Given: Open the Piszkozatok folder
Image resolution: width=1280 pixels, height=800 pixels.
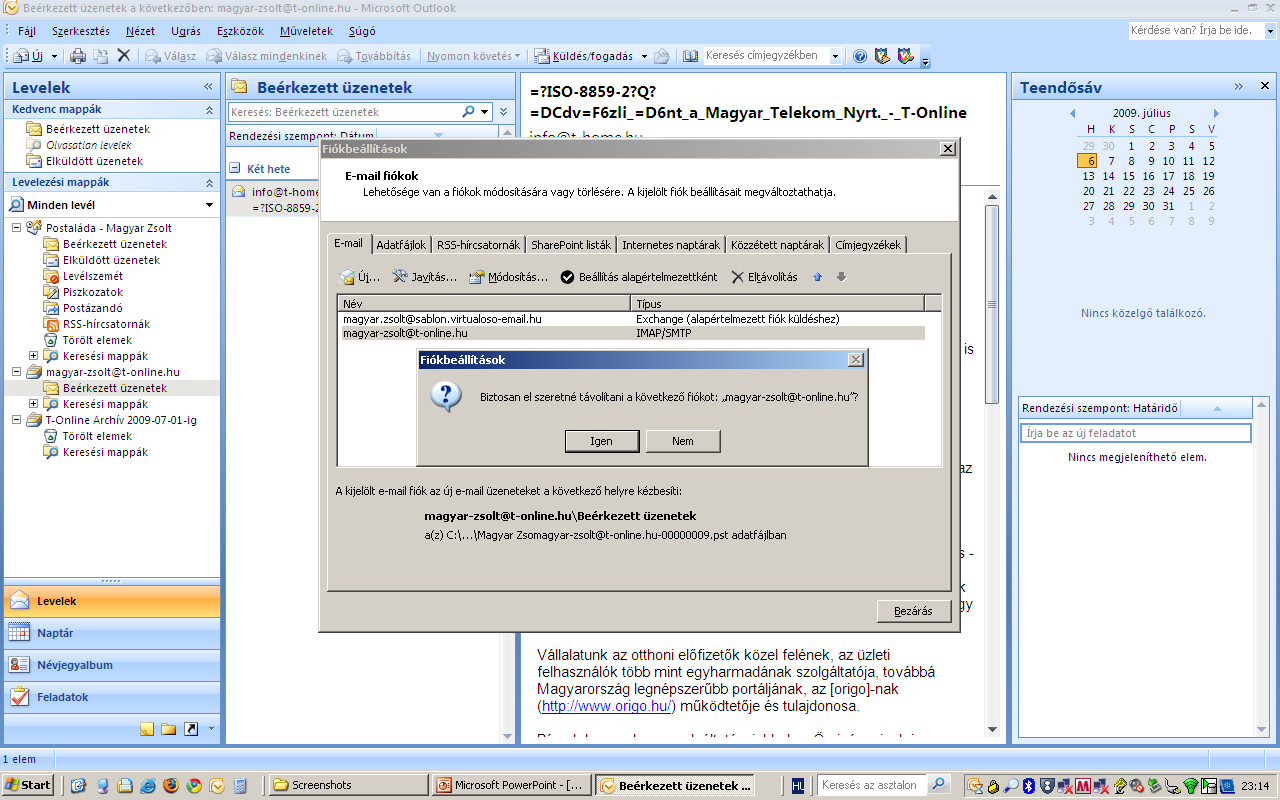Looking at the screenshot, I should coord(93,292).
